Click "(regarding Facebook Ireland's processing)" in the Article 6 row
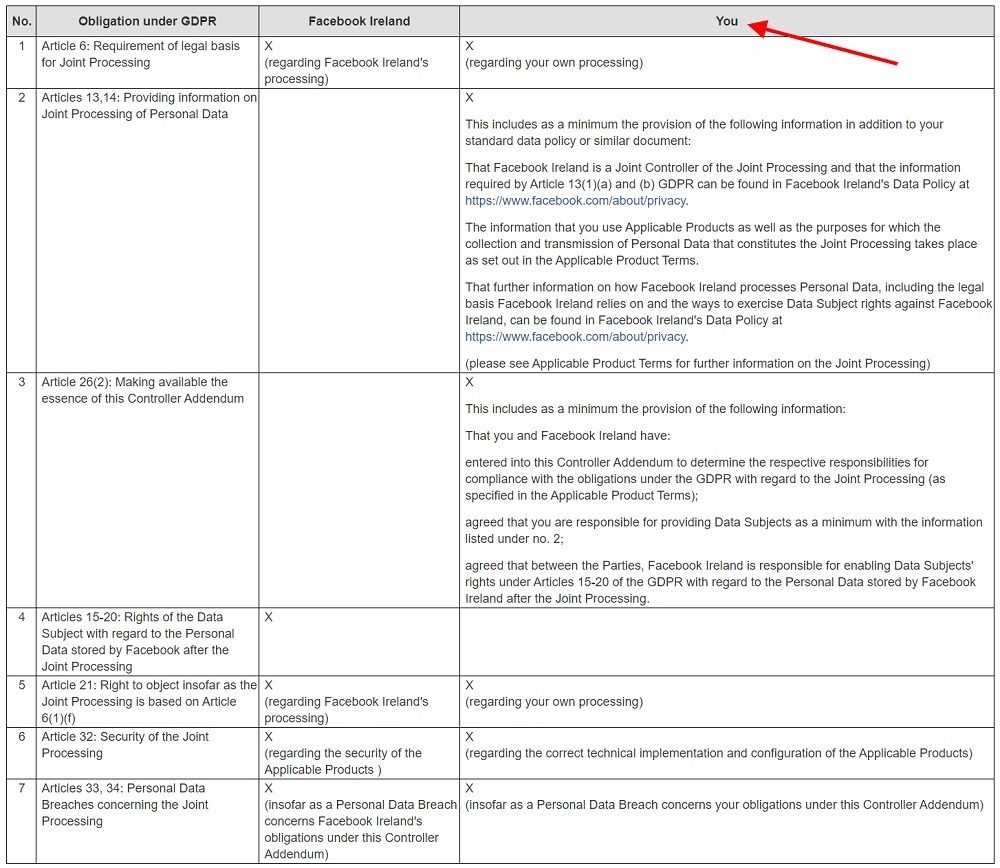This screenshot has width=1000, height=868. pyautogui.click(x=346, y=71)
